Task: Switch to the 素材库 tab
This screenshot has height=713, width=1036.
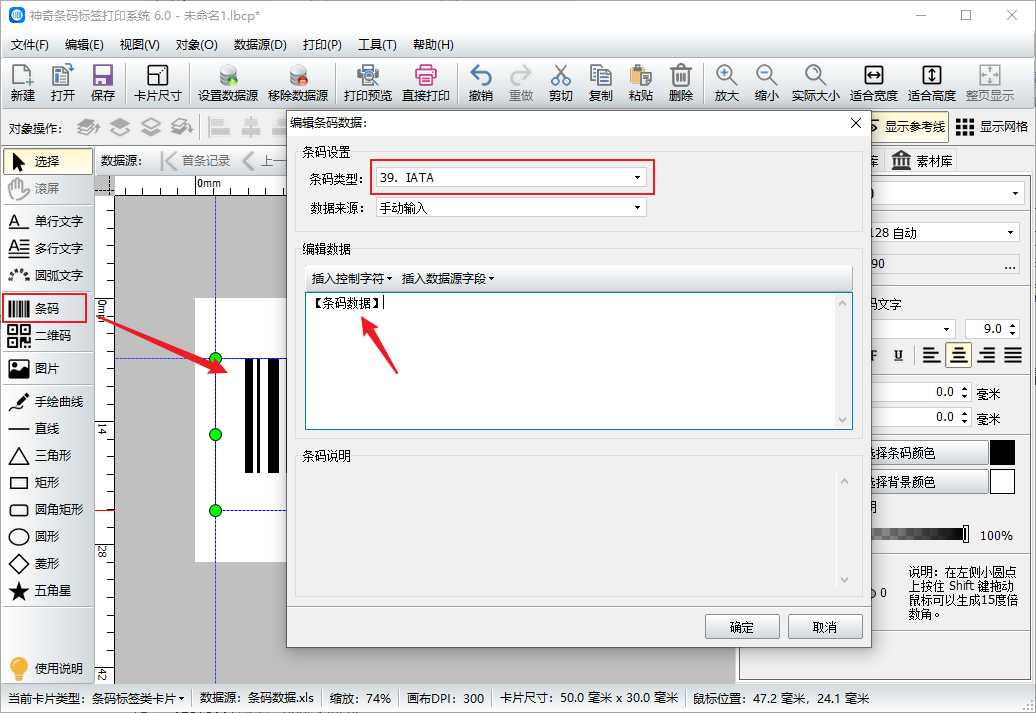Action: point(922,161)
